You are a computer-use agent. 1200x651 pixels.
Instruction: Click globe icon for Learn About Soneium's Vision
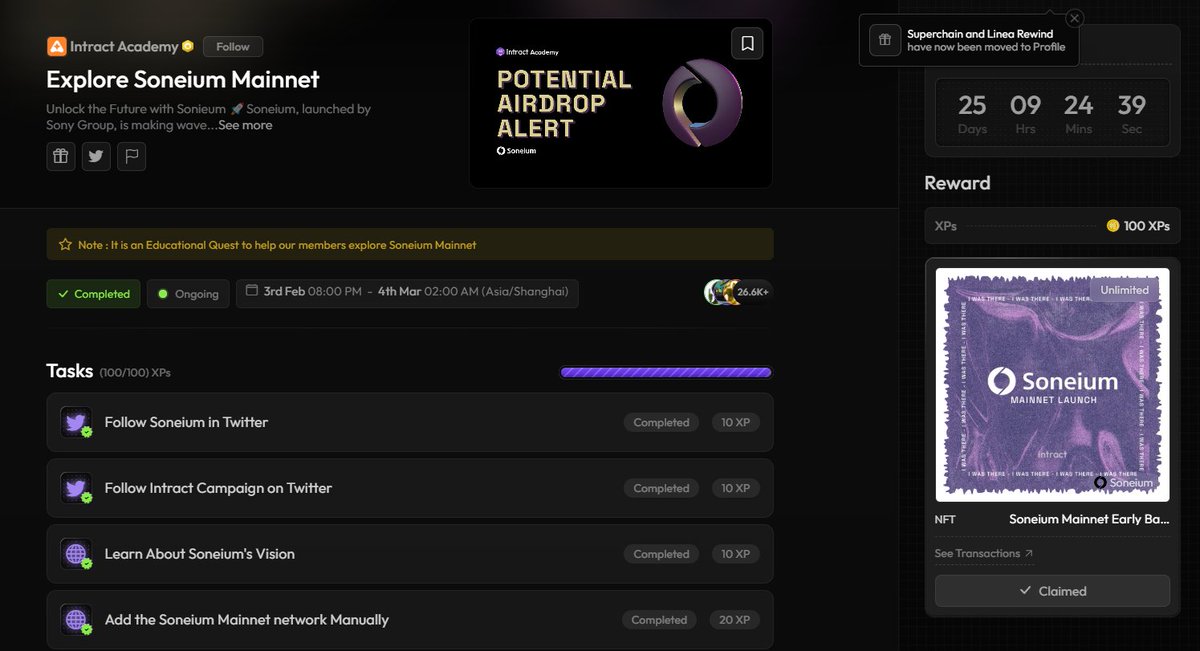76,554
